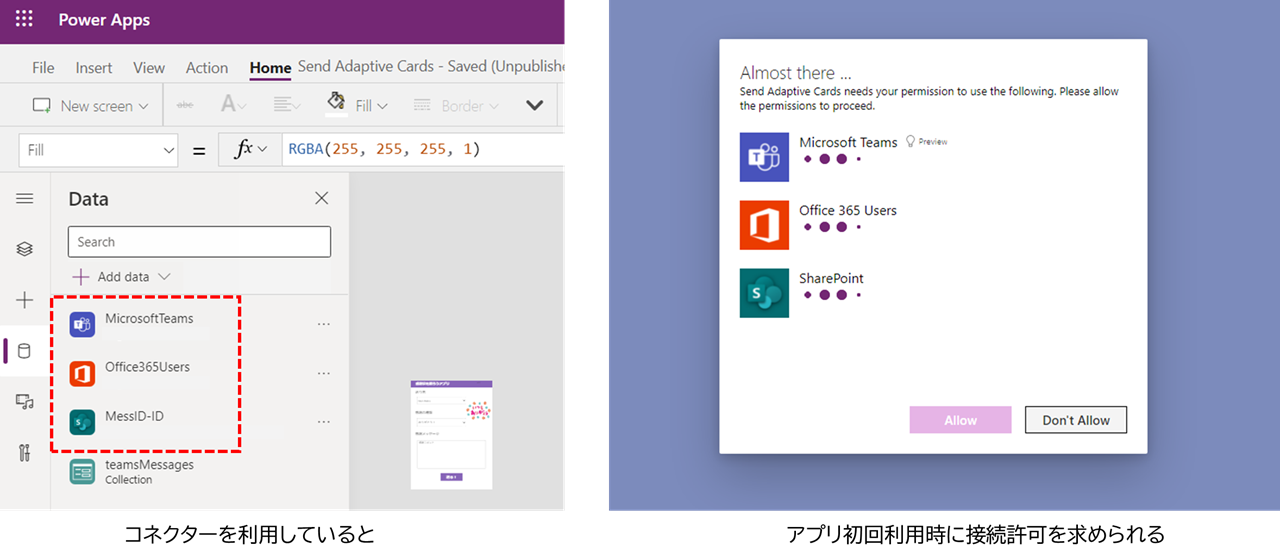This screenshot has width=1280, height=558.
Task: Select the MessID-ID SharePoint list icon
Action: (82, 422)
